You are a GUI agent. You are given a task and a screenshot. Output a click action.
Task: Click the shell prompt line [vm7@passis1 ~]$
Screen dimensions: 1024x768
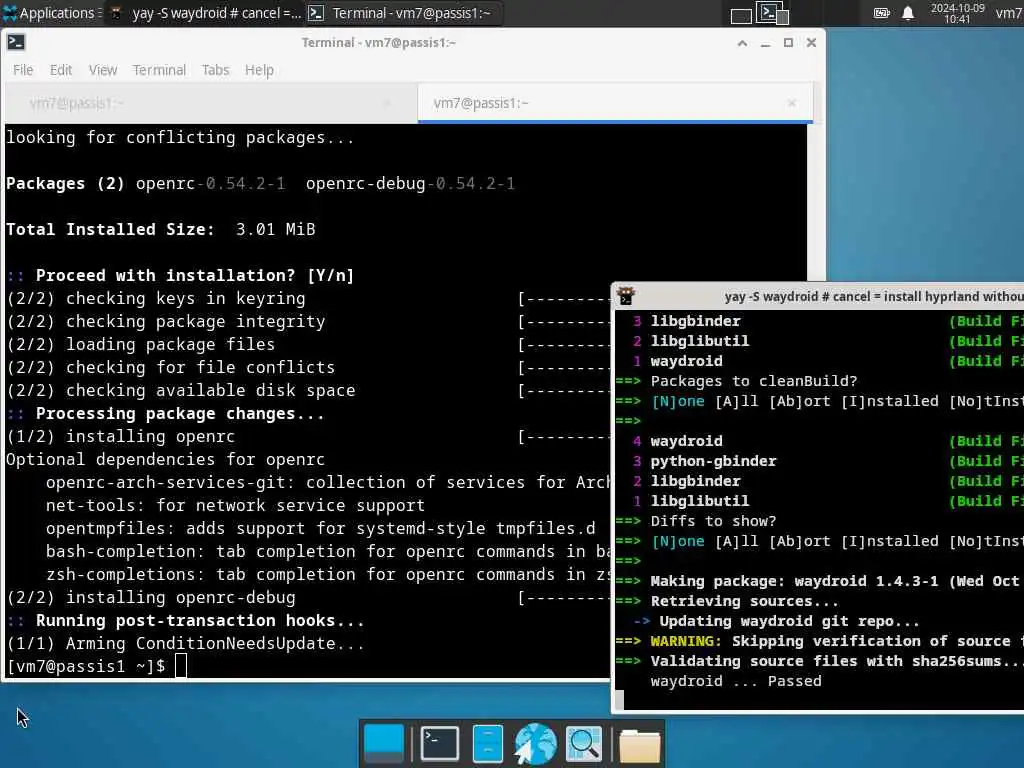[86, 666]
